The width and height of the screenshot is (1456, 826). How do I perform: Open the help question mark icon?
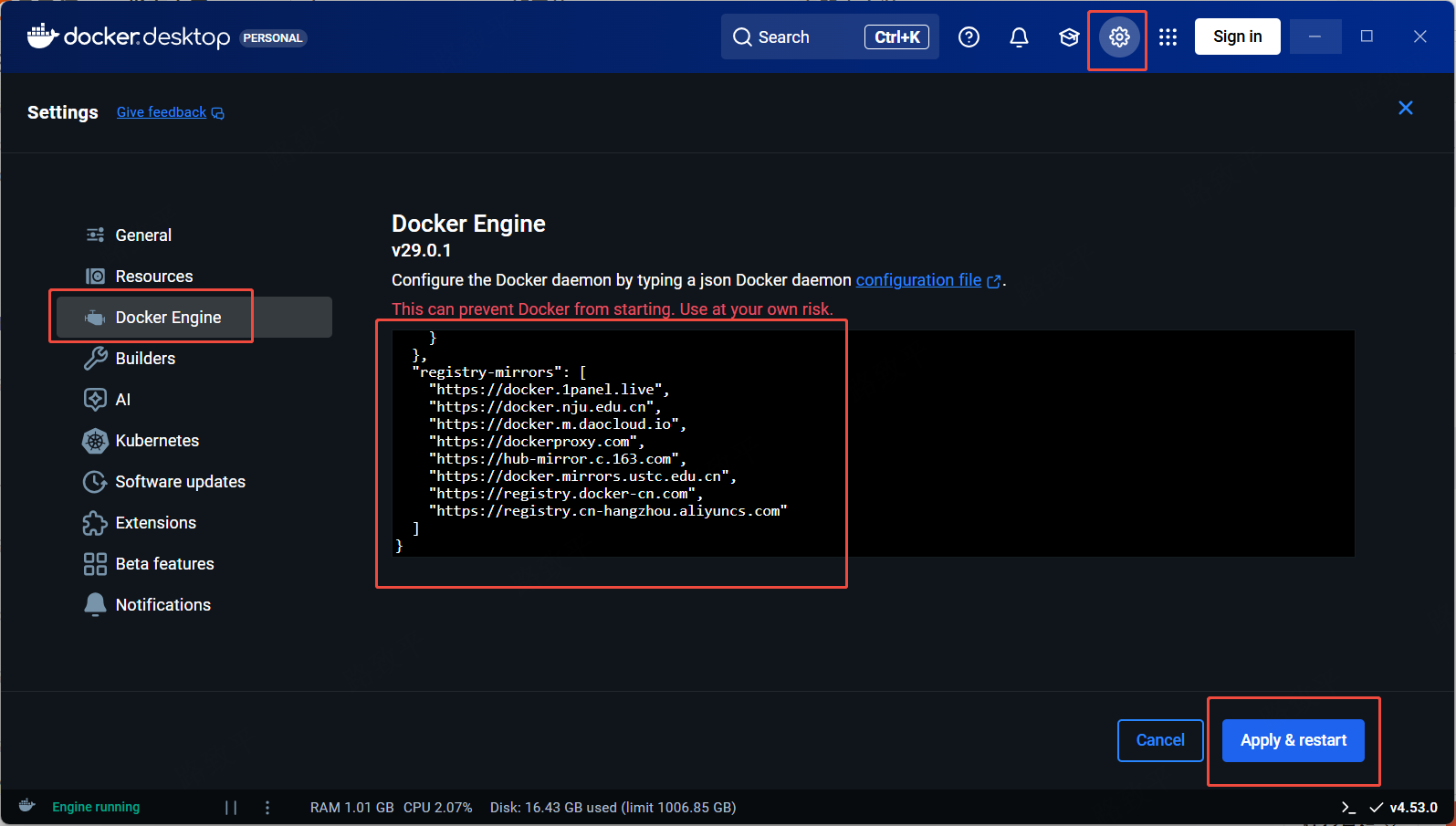(969, 37)
